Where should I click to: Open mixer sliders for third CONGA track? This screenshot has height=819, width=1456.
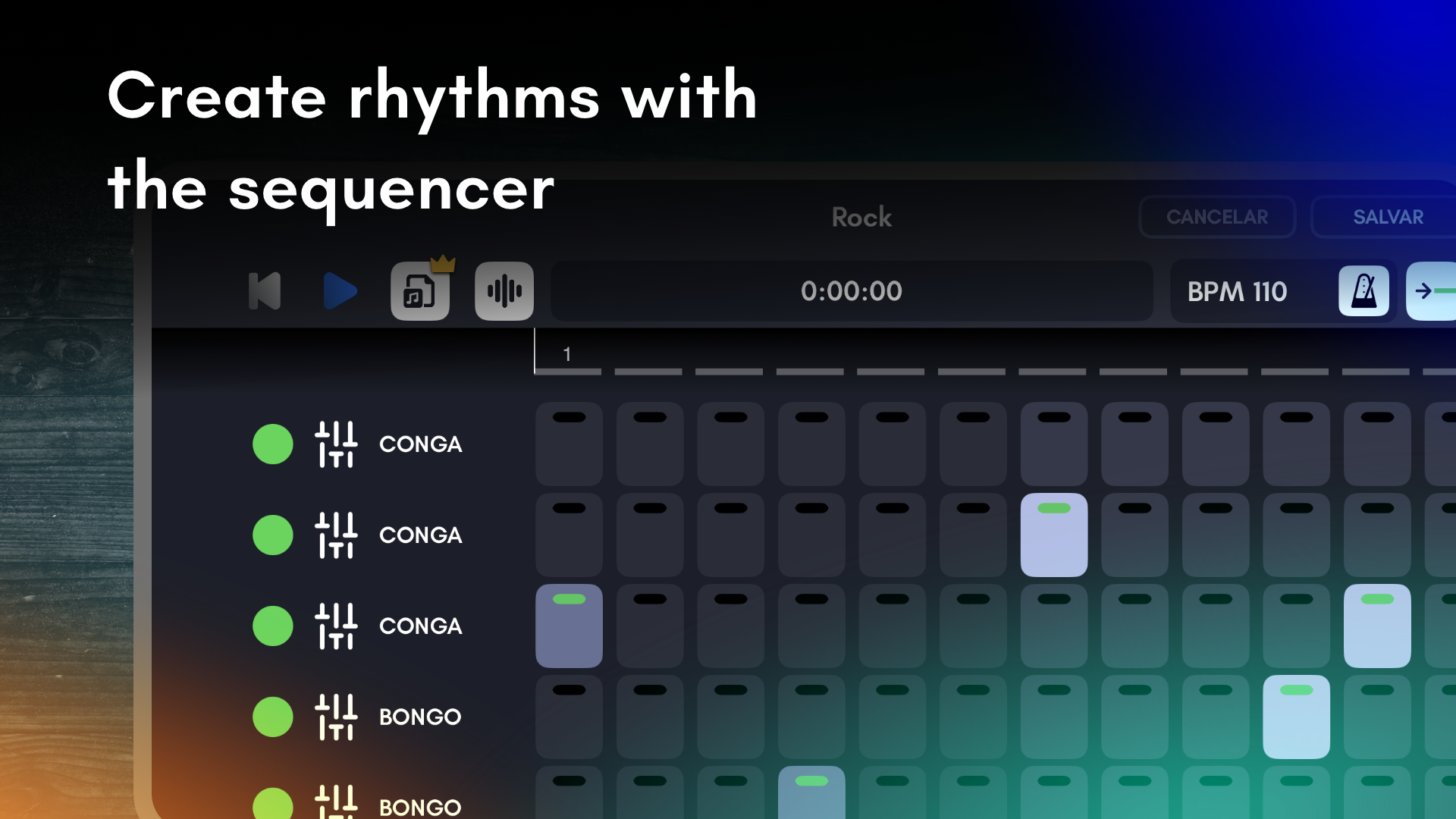[x=336, y=626]
